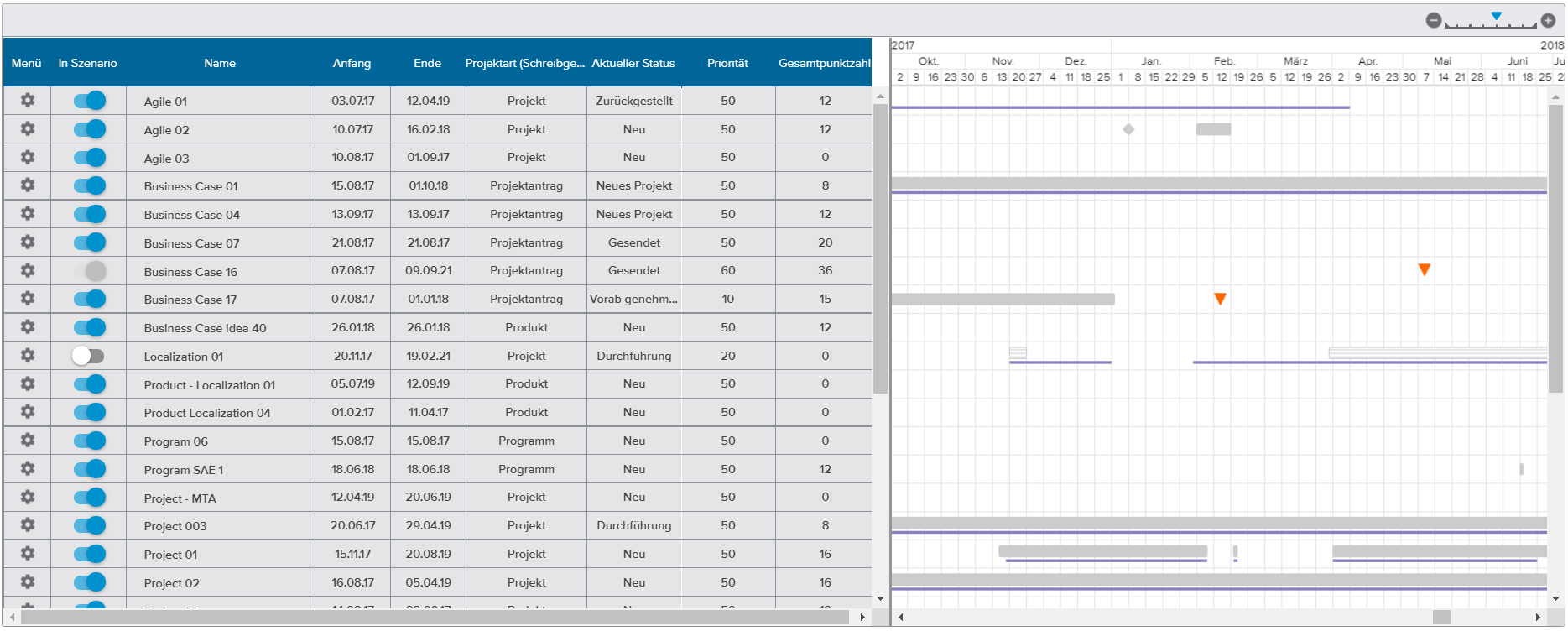Click the zoom out minus icon
1568x631 pixels.
[x=1434, y=21]
